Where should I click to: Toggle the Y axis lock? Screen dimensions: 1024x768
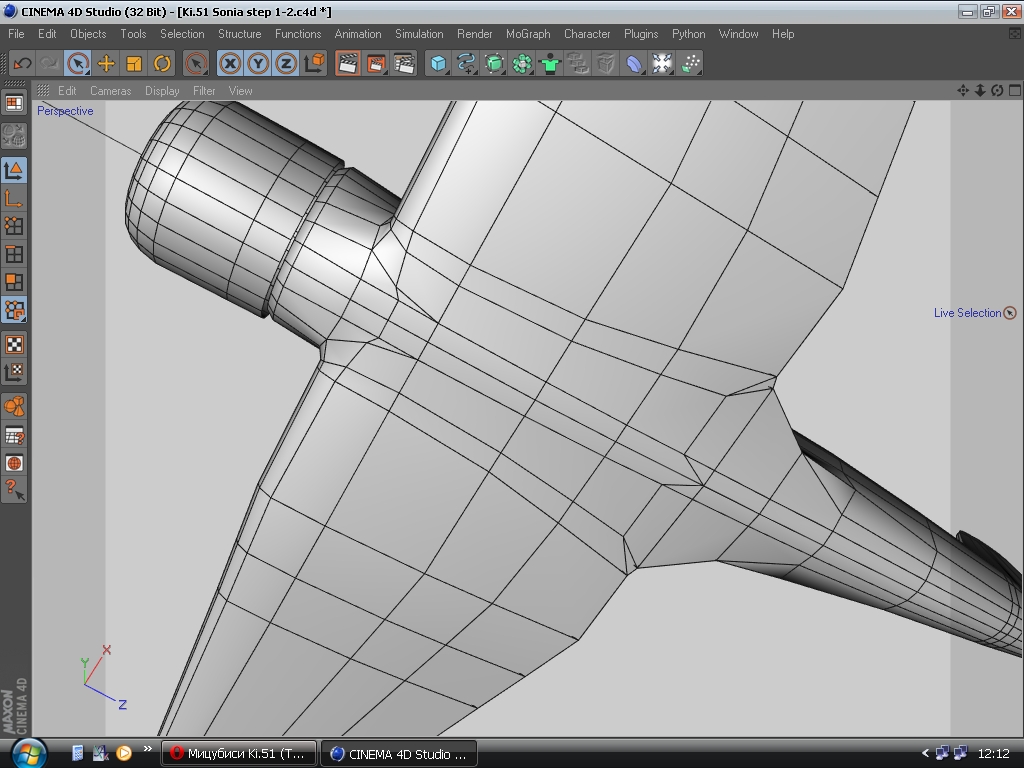coord(258,63)
